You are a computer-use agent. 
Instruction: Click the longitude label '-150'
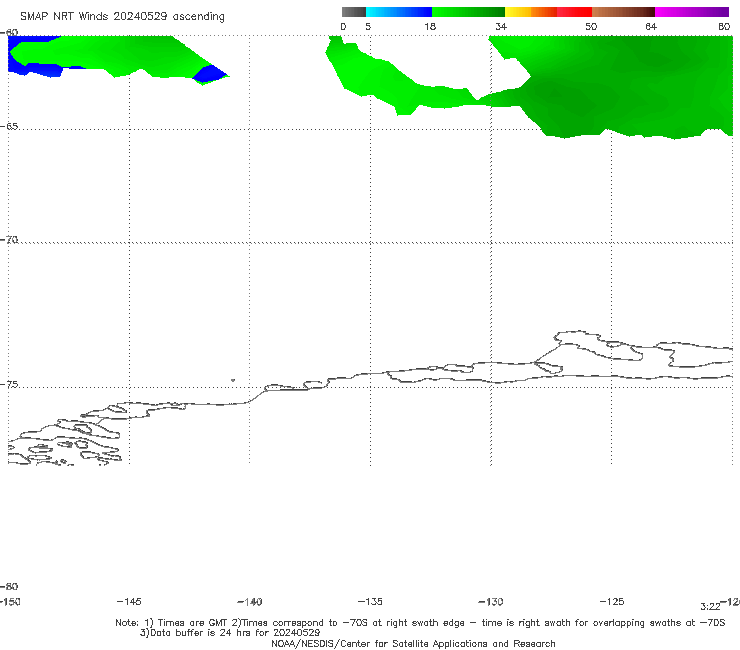pyautogui.click(x=10, y=601)
